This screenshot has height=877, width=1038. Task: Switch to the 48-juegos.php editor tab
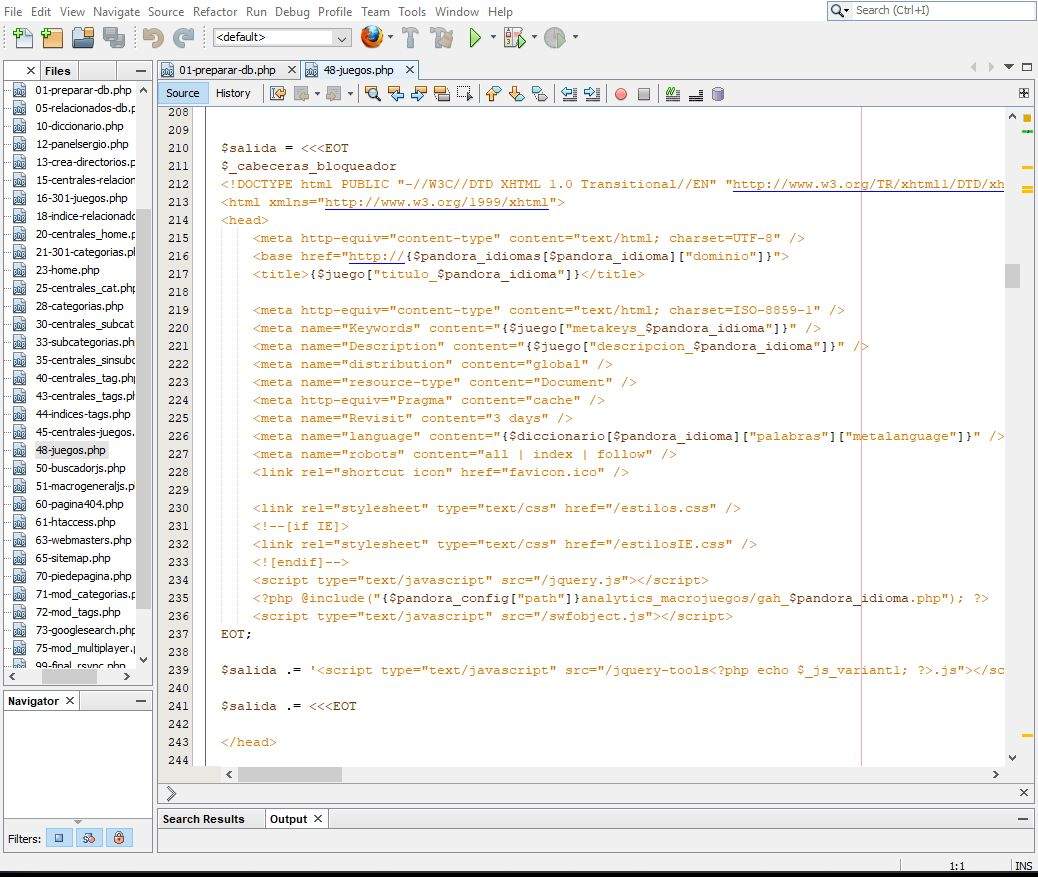(x=358, y=70)
